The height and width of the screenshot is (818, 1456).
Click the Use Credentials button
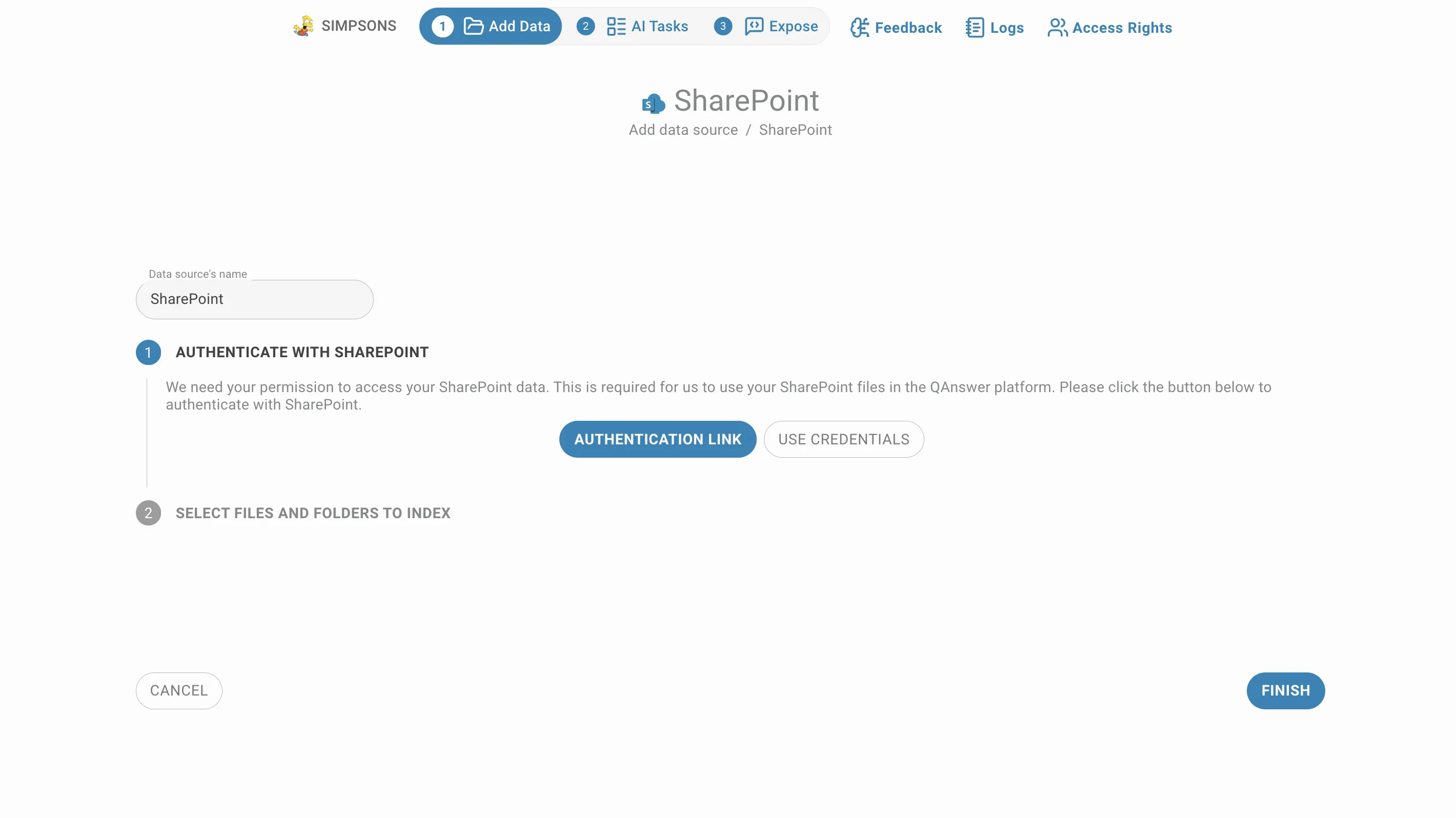coord(844,439)
